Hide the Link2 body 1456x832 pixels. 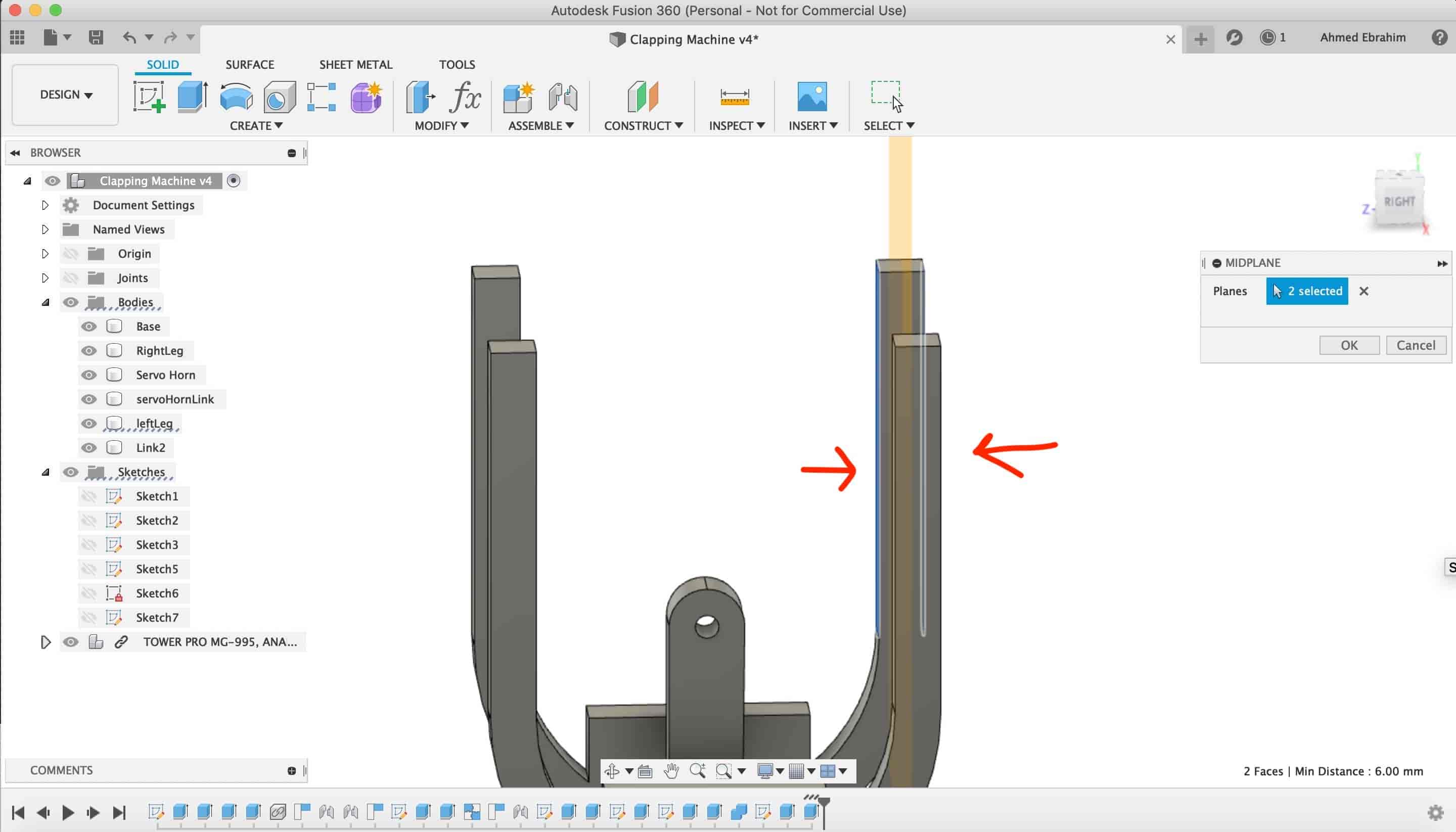tap(88, 447)
